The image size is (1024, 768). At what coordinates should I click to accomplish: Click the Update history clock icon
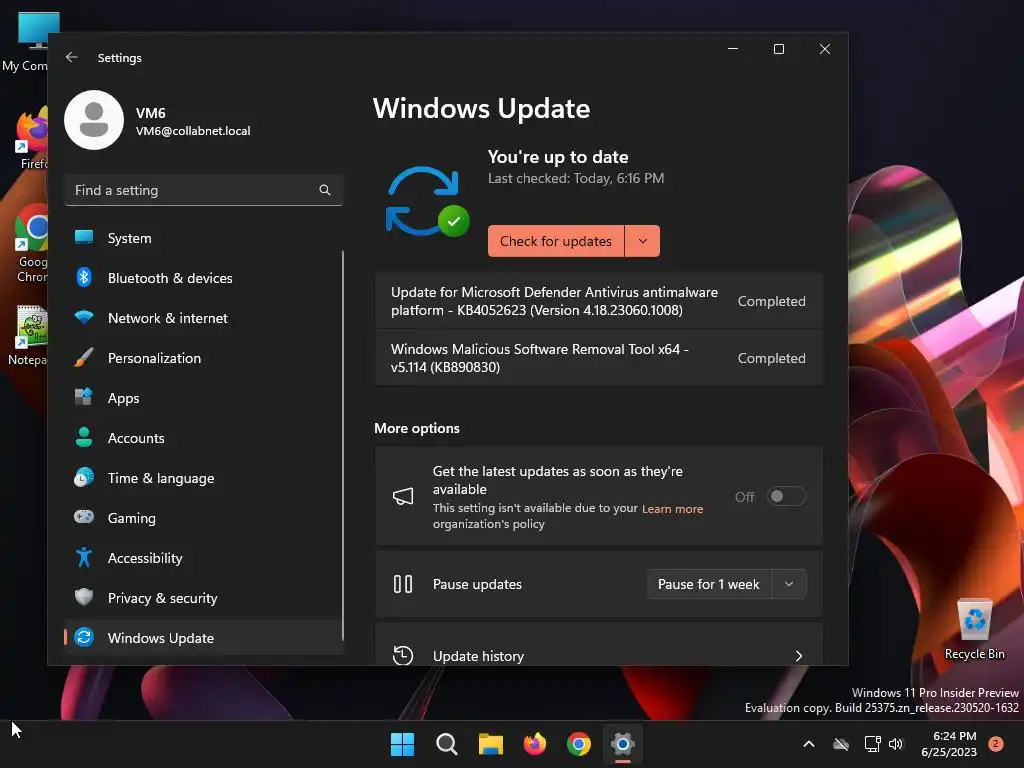click(x=403, y=655)
